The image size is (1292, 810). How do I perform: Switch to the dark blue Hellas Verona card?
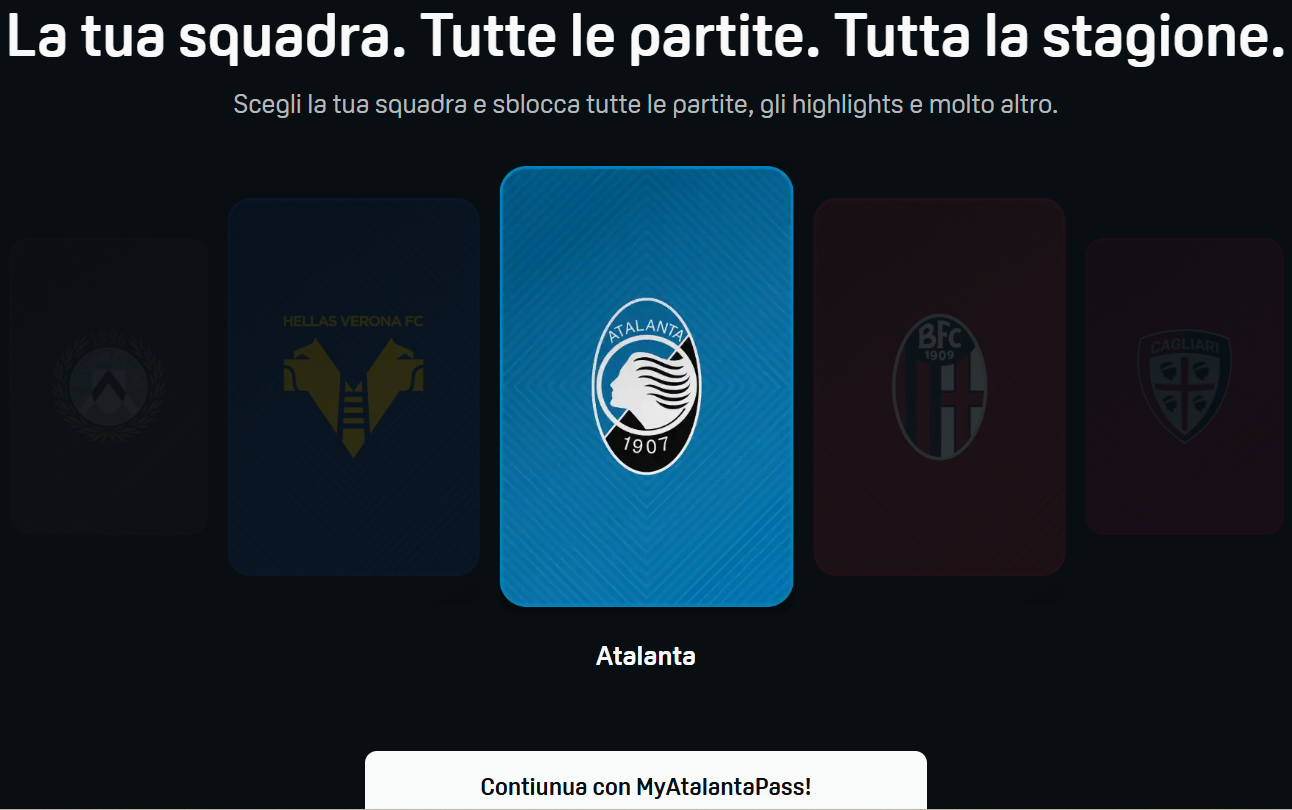coord(354,387)
